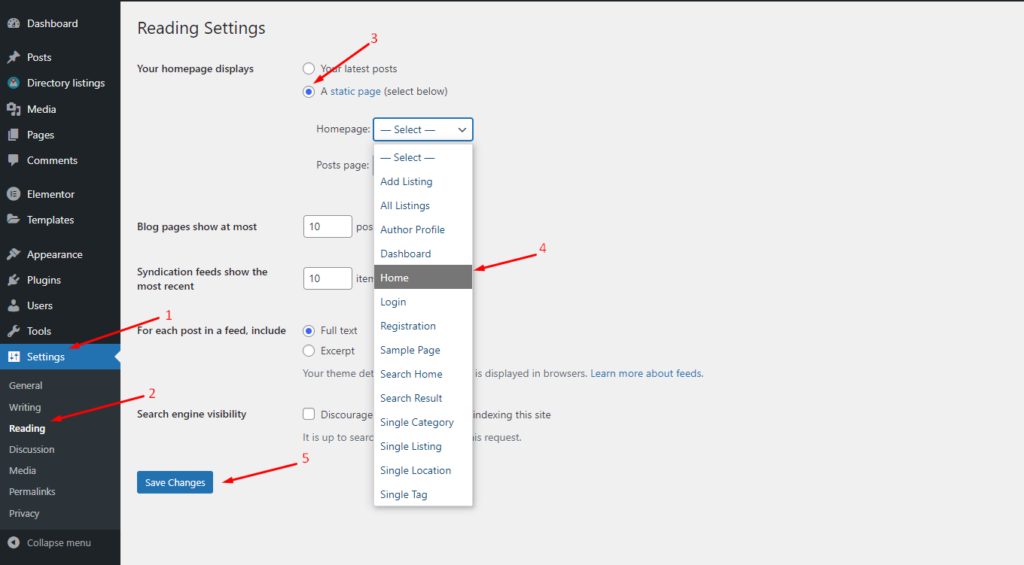
Task: Open the Permalinks settings submenu item
Action: pos(32,492)
